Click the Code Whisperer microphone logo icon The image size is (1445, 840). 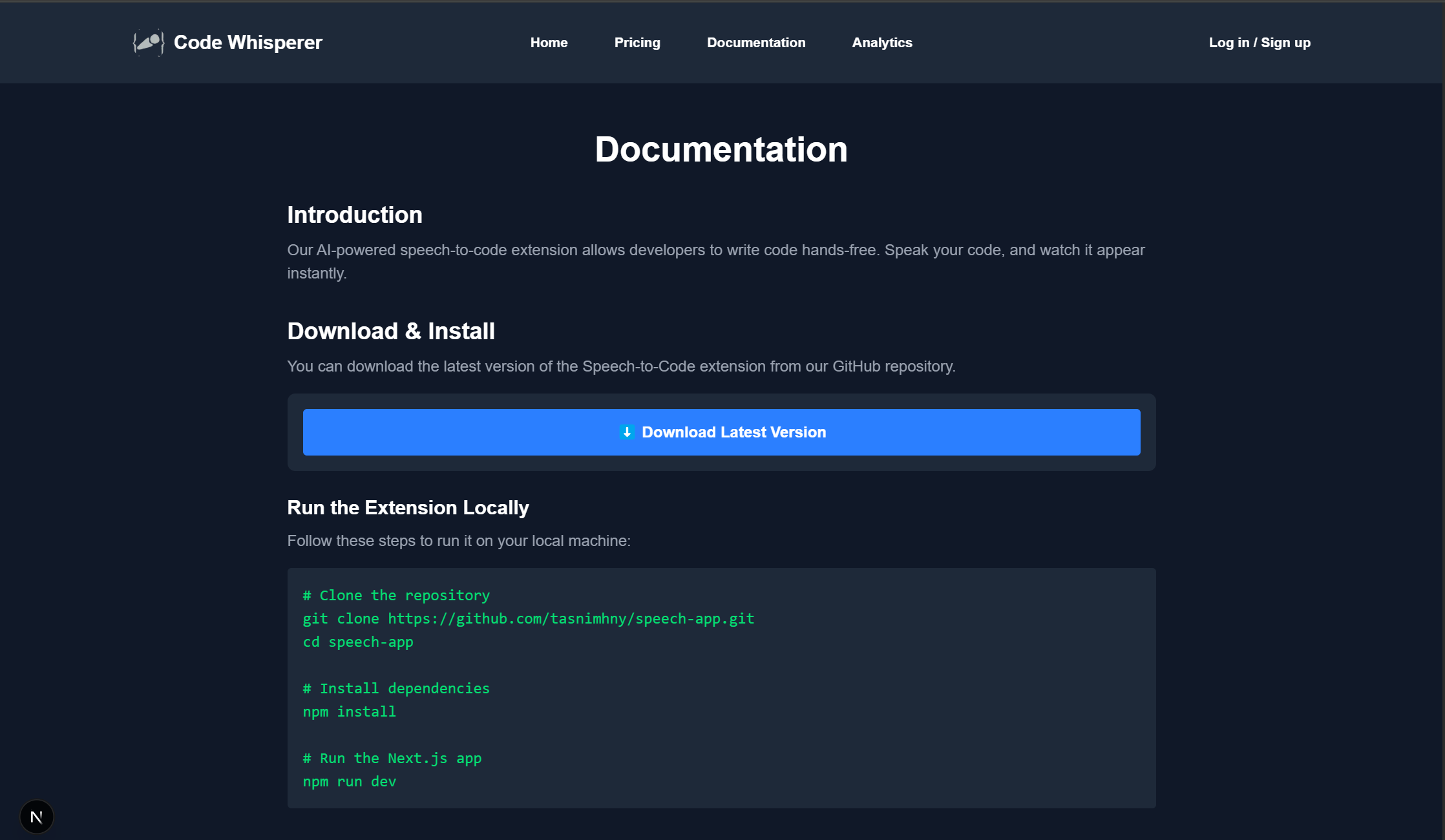pyautogui.click(x=149, y=43)
